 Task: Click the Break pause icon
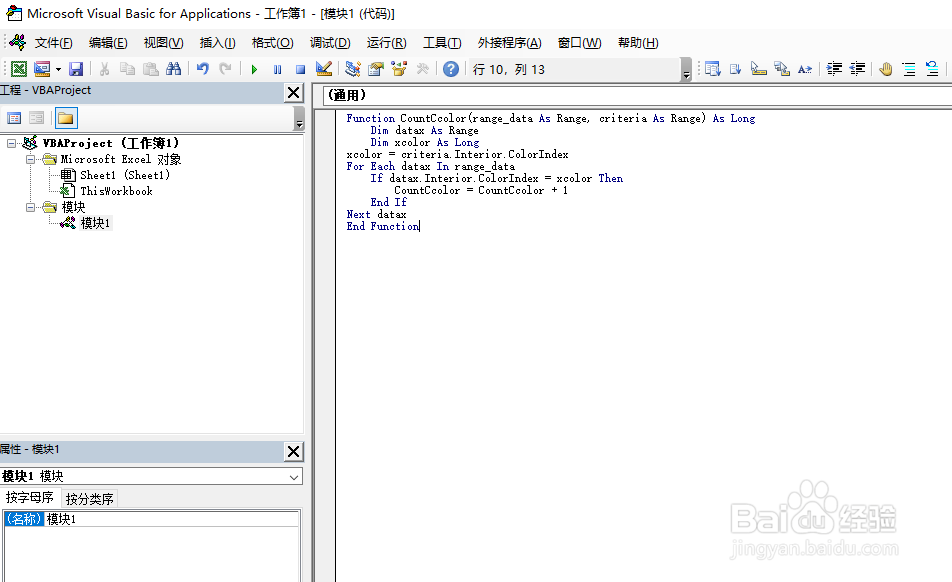click(277, 69)
